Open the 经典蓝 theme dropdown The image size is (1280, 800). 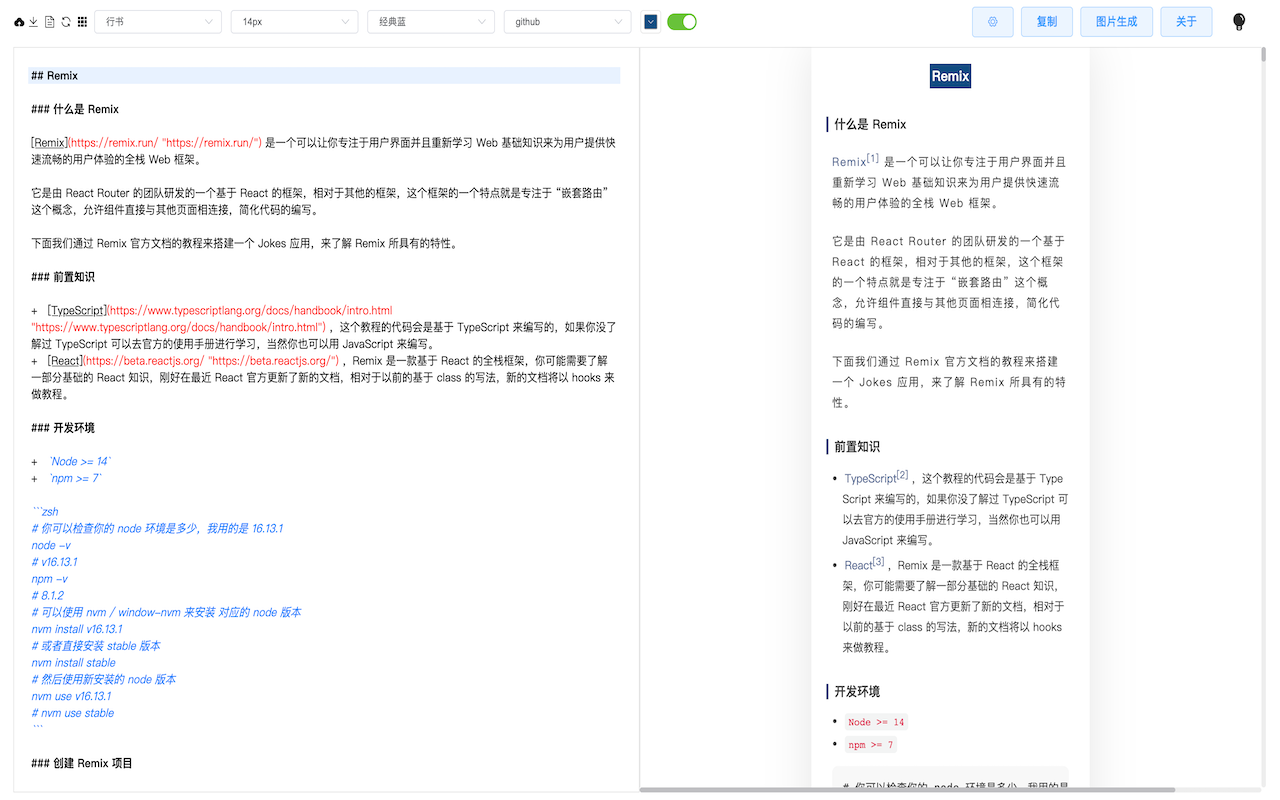(x=430, y=21)
